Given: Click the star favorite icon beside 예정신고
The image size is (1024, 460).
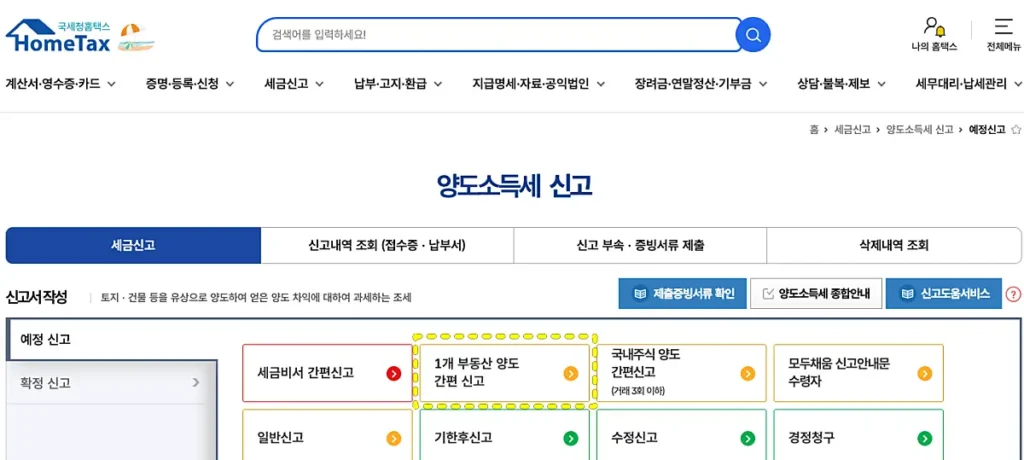Looking at the screenshot, I should click(1016, 130).
